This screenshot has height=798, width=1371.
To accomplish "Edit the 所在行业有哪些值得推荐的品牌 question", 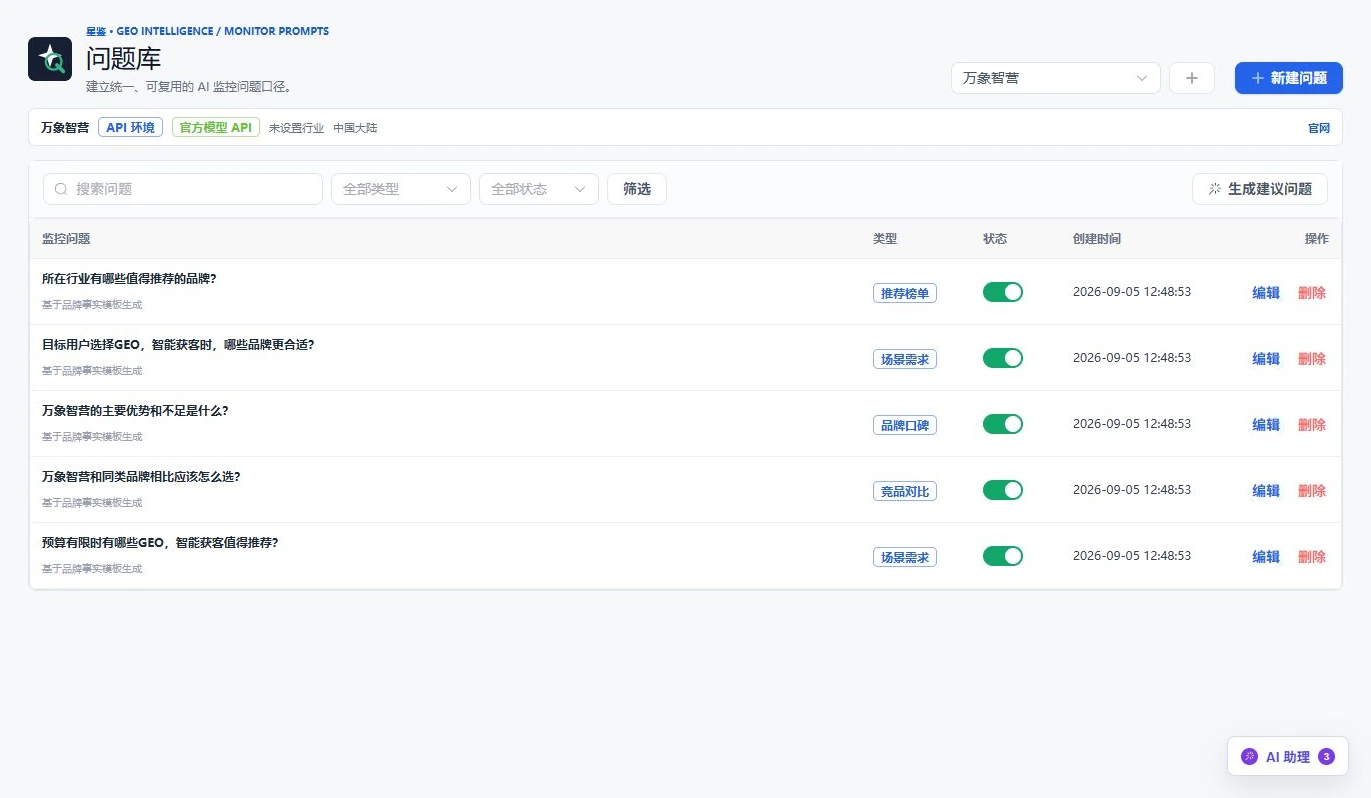I will pyautogui.click(x=1266, y=293).
